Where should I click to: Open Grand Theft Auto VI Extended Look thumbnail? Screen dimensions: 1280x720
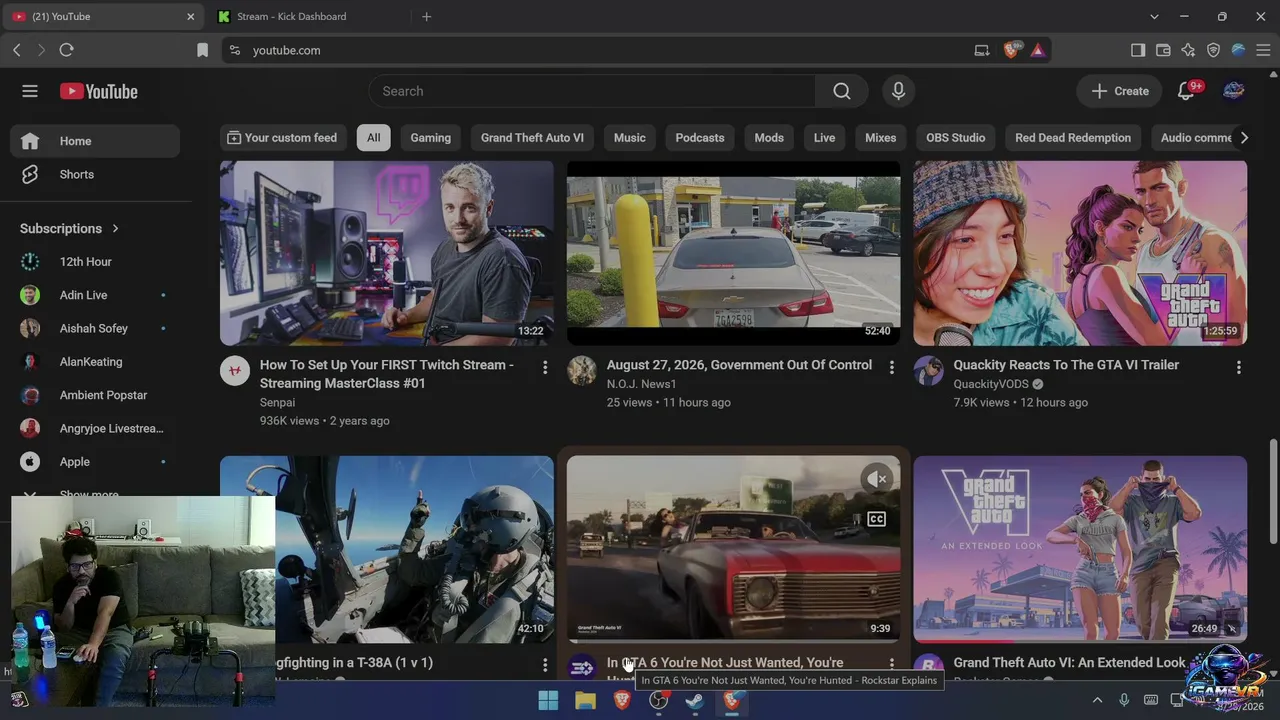click(1080, 549)
